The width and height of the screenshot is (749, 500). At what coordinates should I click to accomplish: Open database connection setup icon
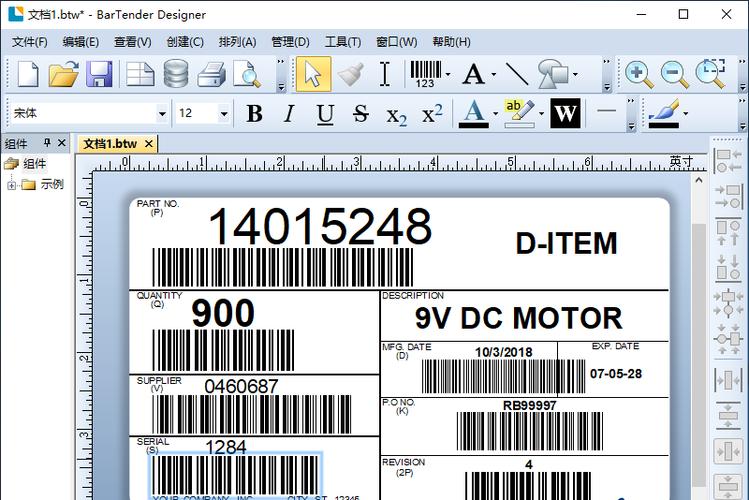pos(176,74)
